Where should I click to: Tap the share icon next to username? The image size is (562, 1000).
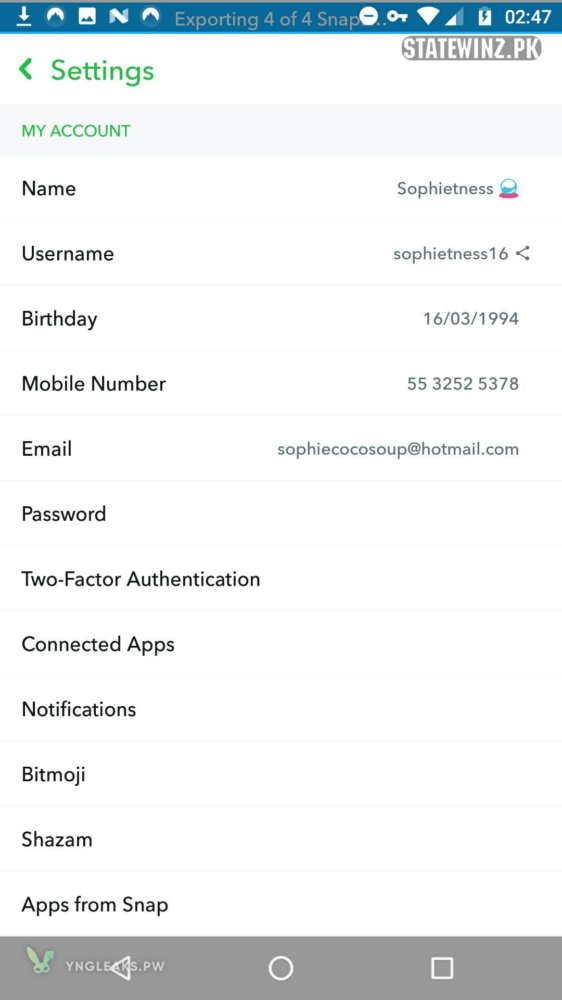click(523, 253)
